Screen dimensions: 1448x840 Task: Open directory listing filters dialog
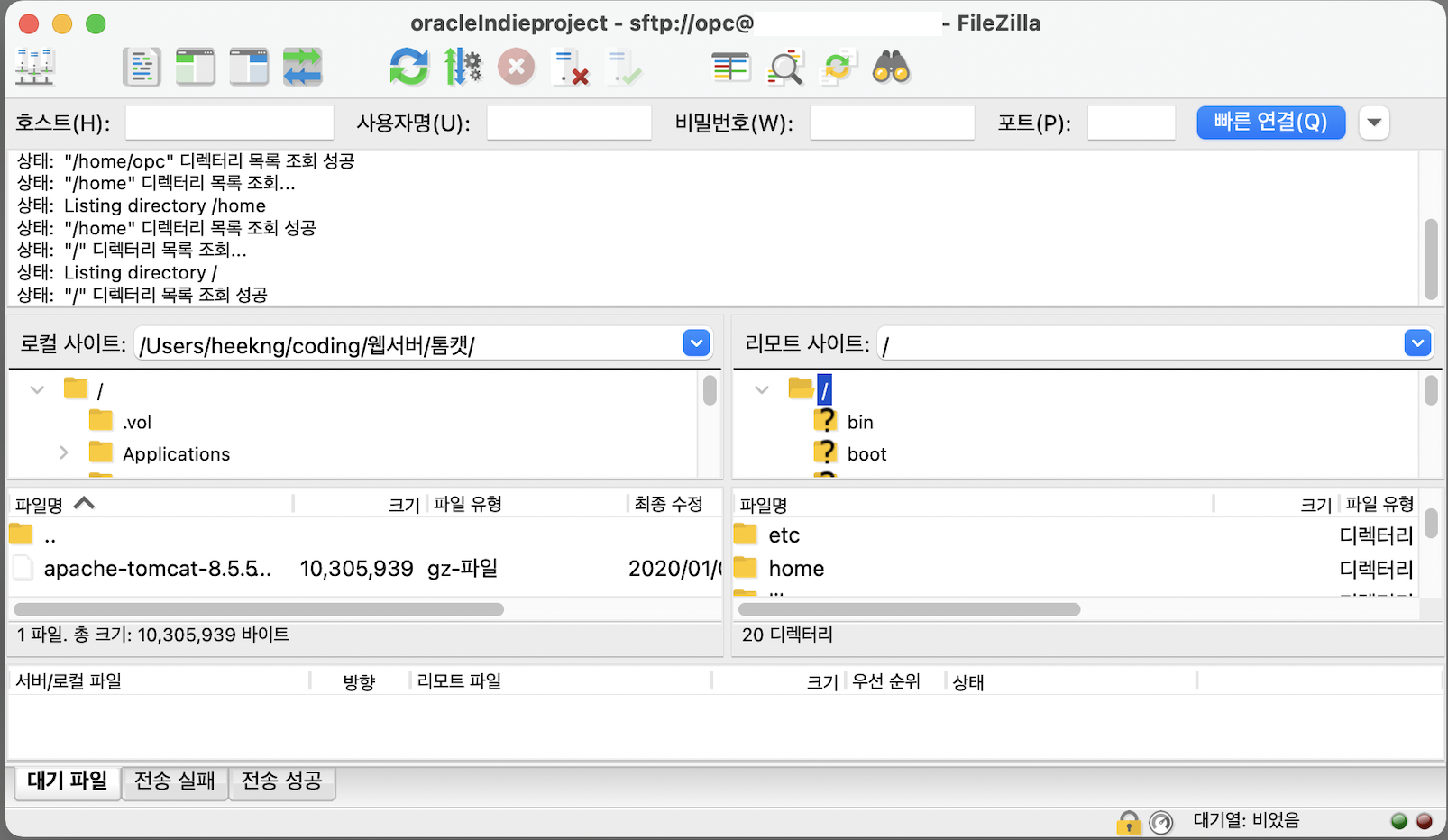pyautogui.click(x=731, y=68)
